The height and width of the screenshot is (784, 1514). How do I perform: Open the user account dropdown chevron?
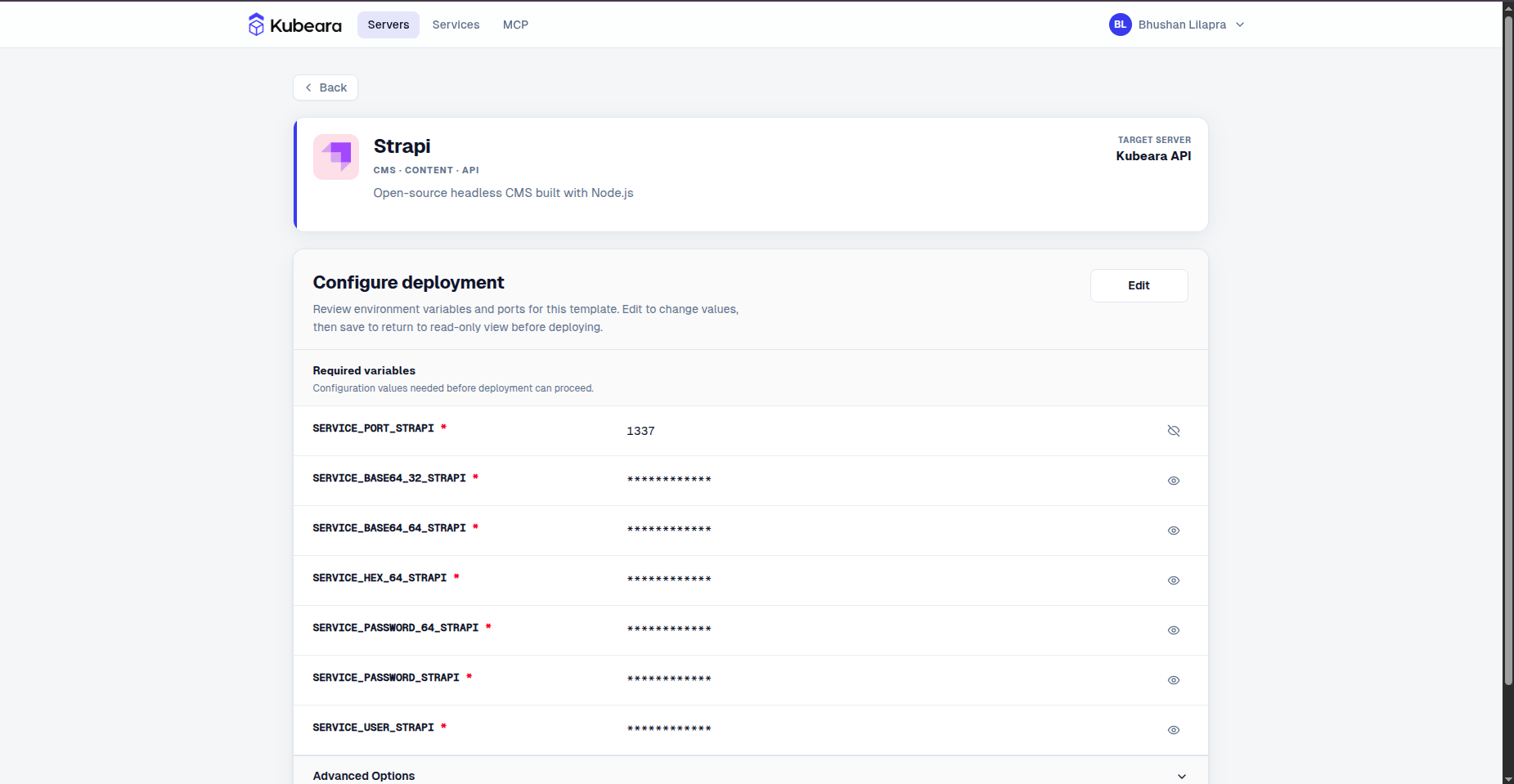point(1240,25)
